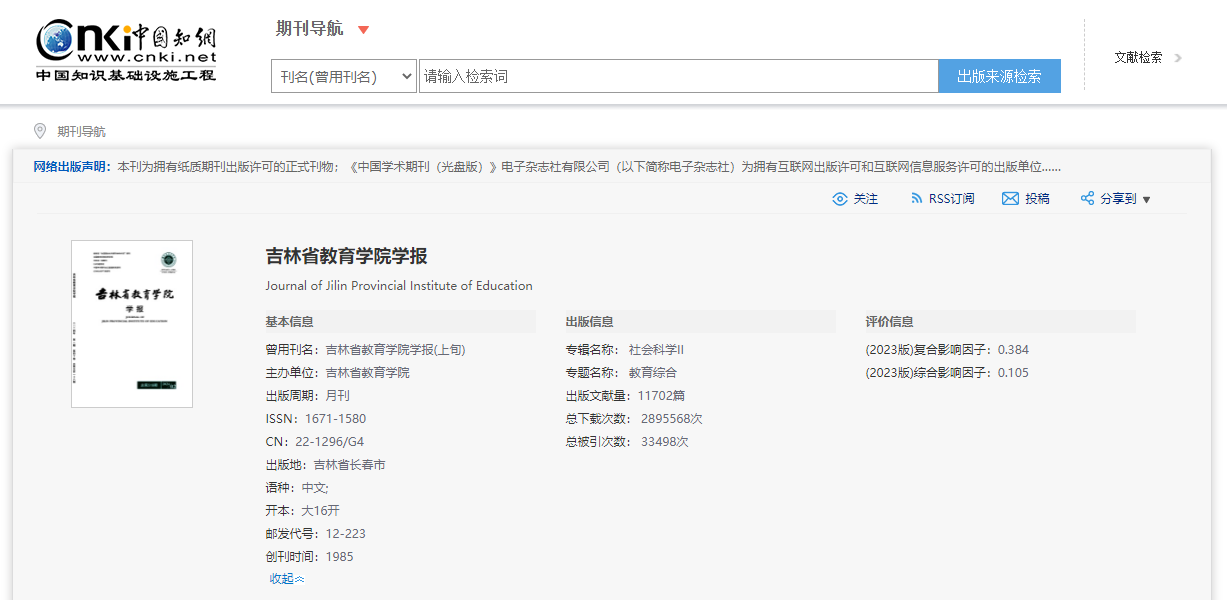The height and width of the screenshot is (600, 1227).
Task: Click the 吉林省教育学院学报 journal title
Action: click(x=346, y=256)
